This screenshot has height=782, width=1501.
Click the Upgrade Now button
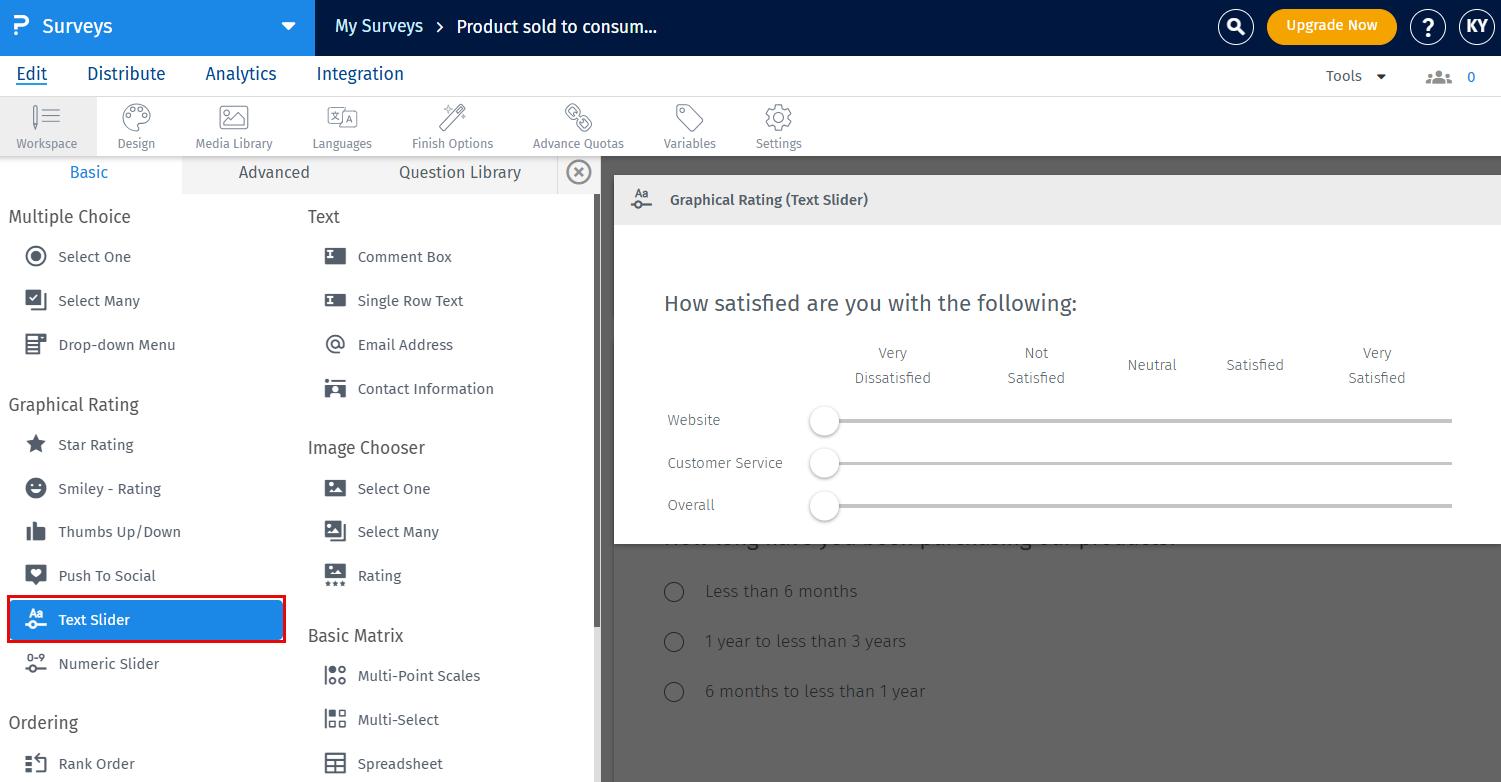(1331, 27)
